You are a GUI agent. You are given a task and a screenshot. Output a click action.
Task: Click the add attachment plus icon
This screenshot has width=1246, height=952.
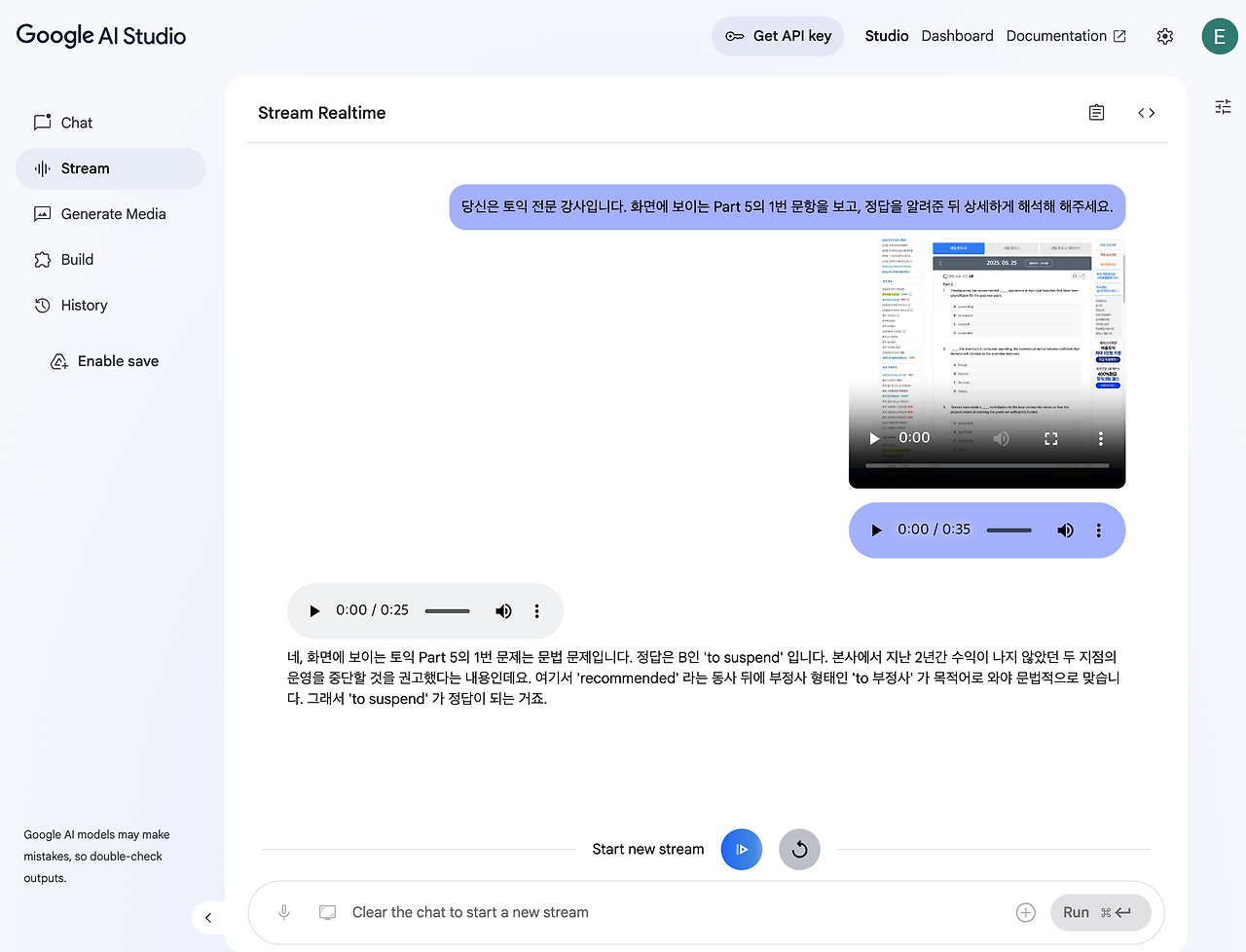pos(1026,913)
